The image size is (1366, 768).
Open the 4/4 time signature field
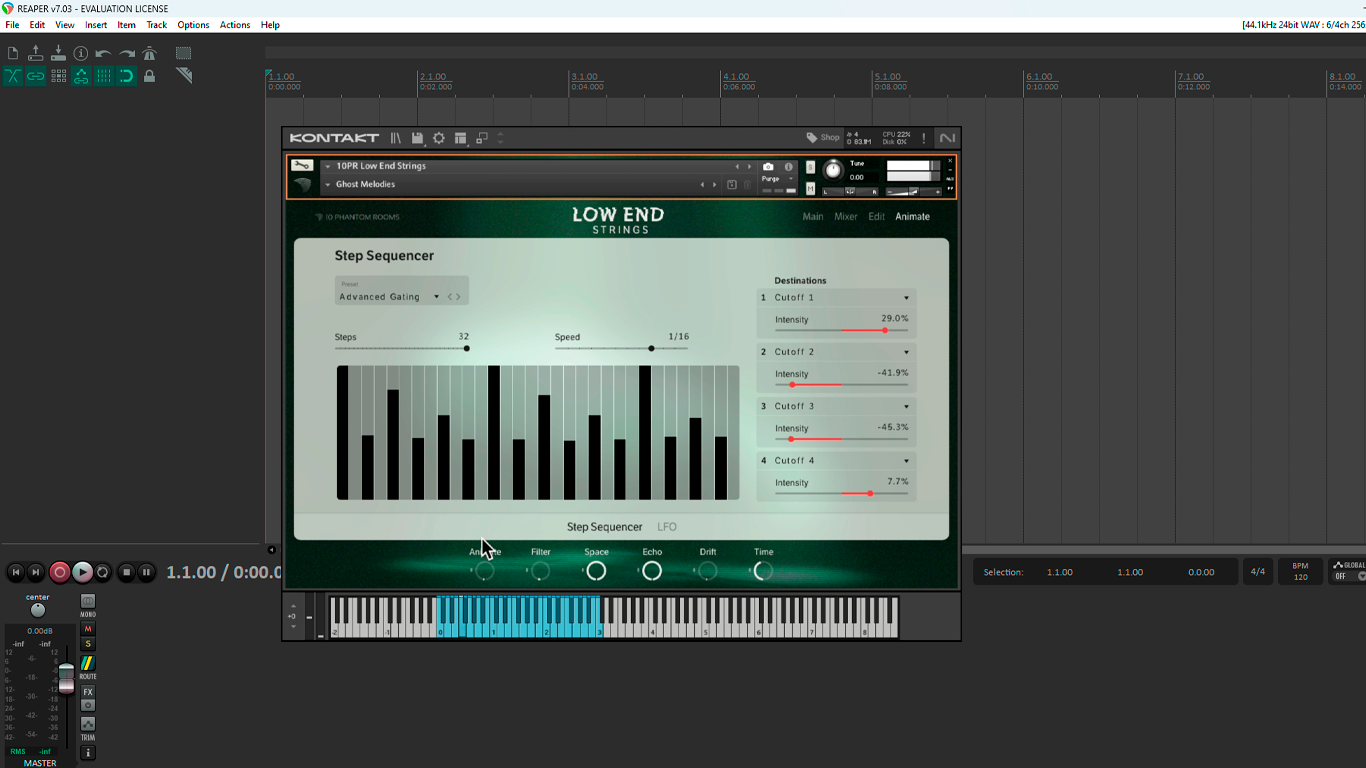[x=1258, y=572]
